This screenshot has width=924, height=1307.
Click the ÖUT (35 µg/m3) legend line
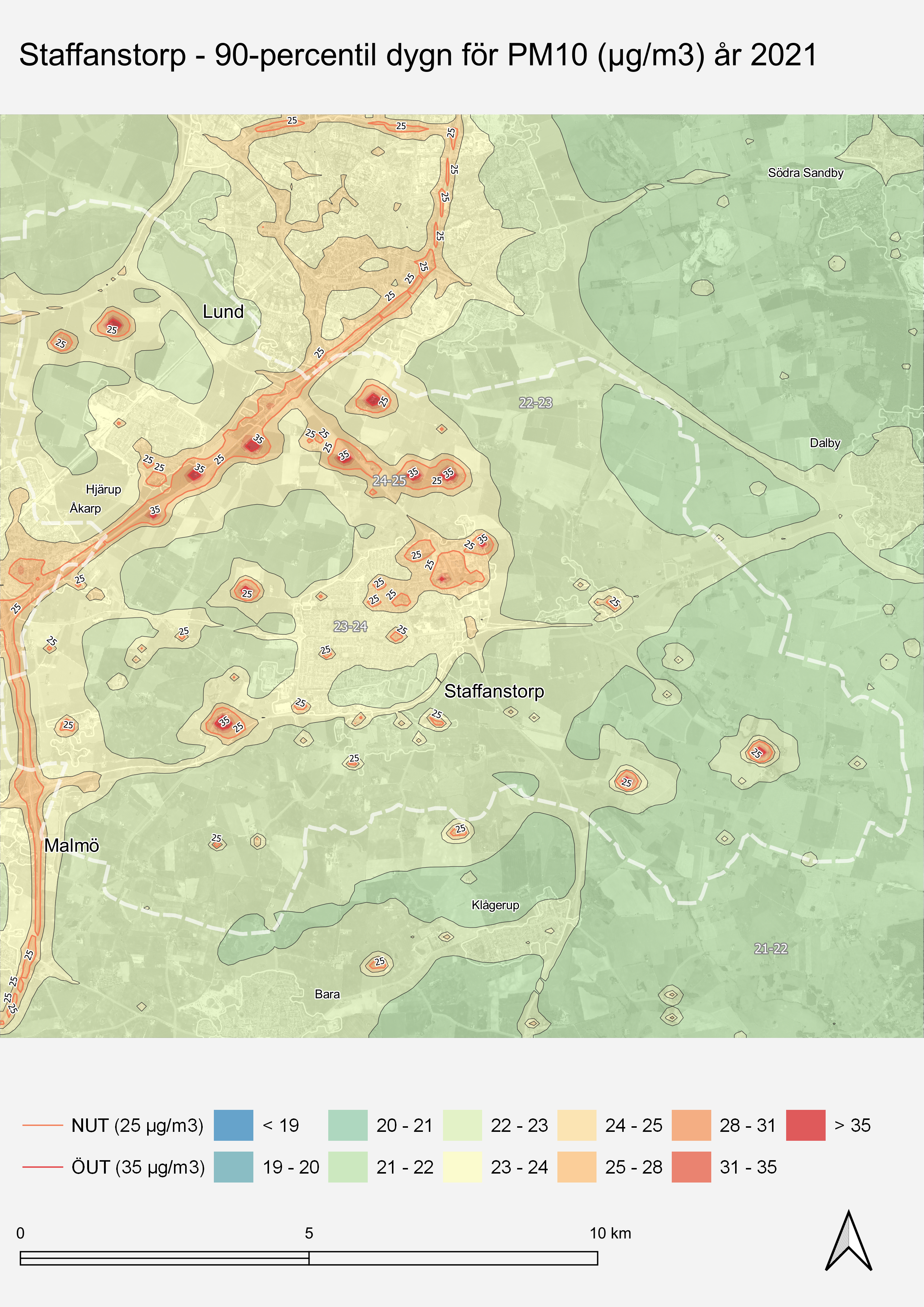coord(43,1167)
